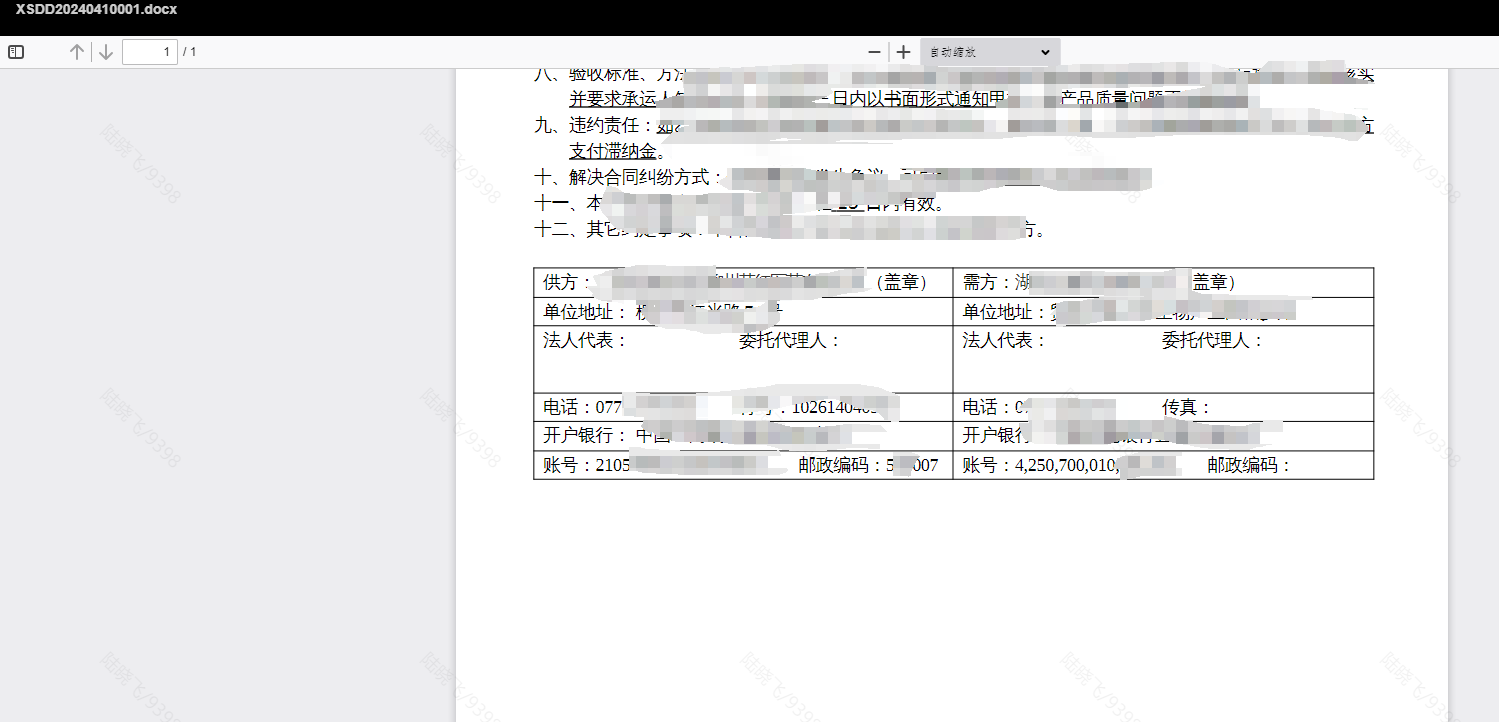The image size is (1499, 722).
Task: Go to next page with down arrow
Action: (x=106, y=52)
